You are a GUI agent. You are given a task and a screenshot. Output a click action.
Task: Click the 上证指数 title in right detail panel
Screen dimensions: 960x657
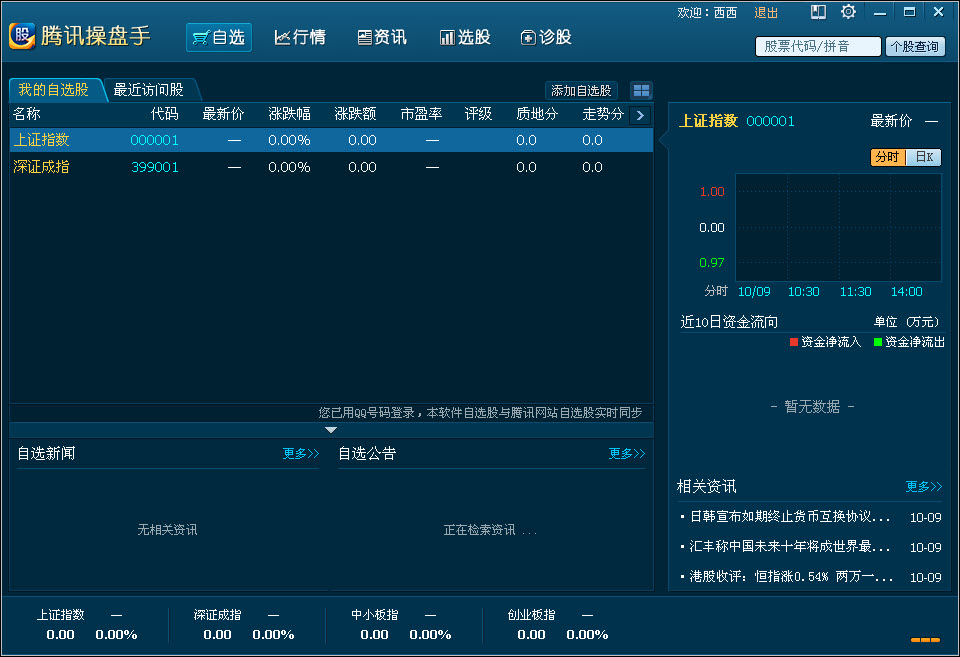point(708,121)
